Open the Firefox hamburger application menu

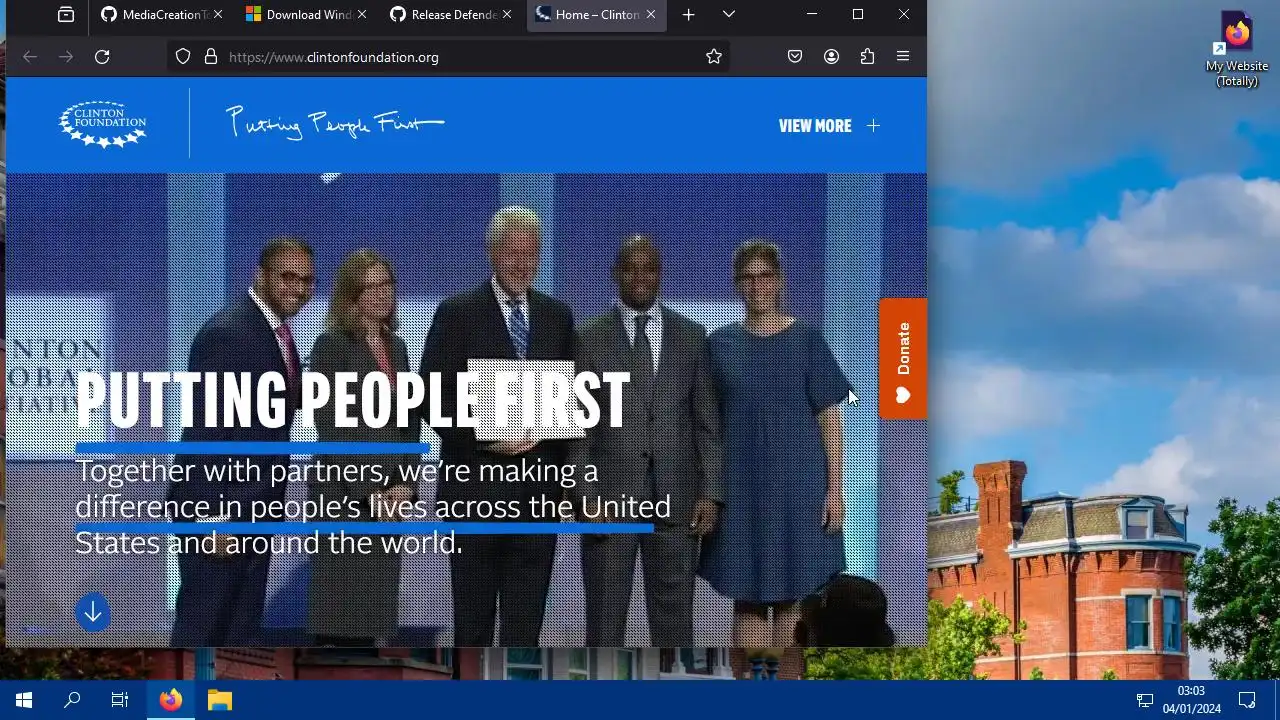coord(903,57)
